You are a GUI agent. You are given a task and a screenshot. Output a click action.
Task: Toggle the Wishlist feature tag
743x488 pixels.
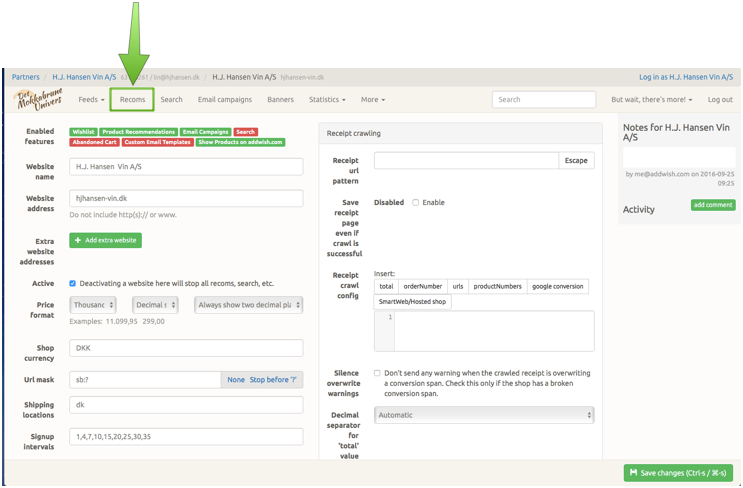[x=83, y=132]
